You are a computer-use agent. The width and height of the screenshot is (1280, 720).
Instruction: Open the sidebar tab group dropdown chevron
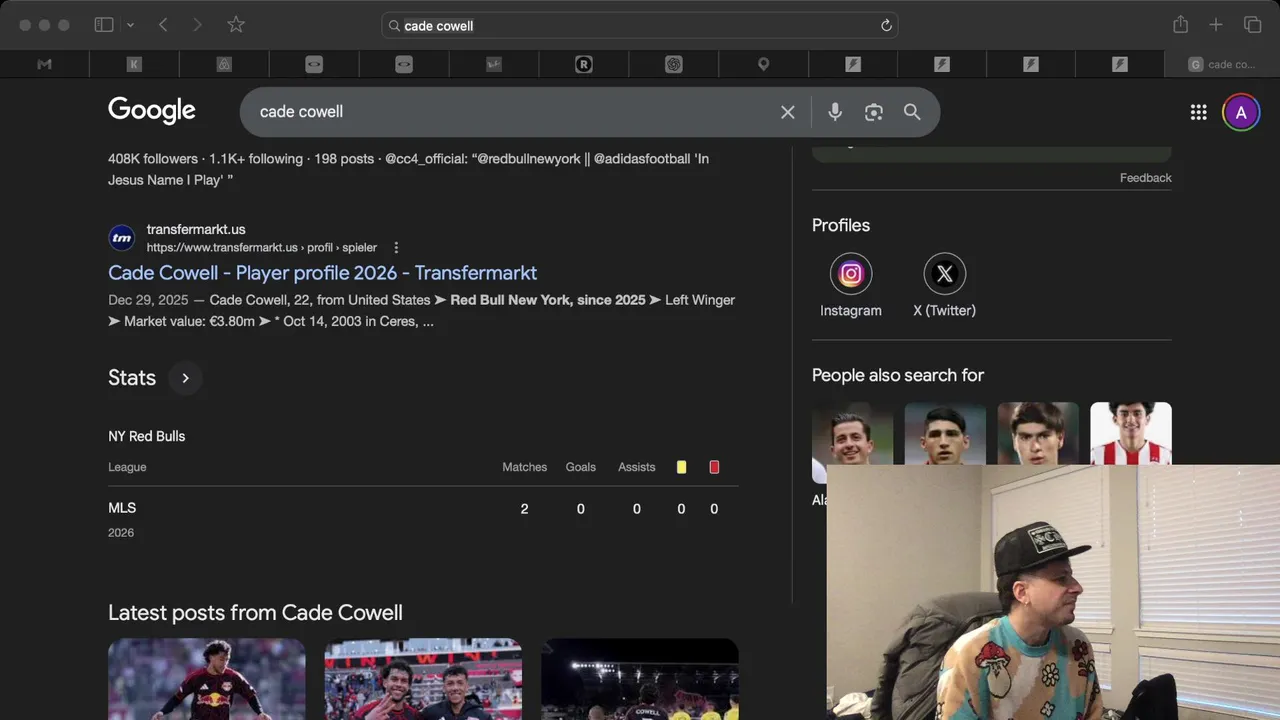[x=130, y=25]
